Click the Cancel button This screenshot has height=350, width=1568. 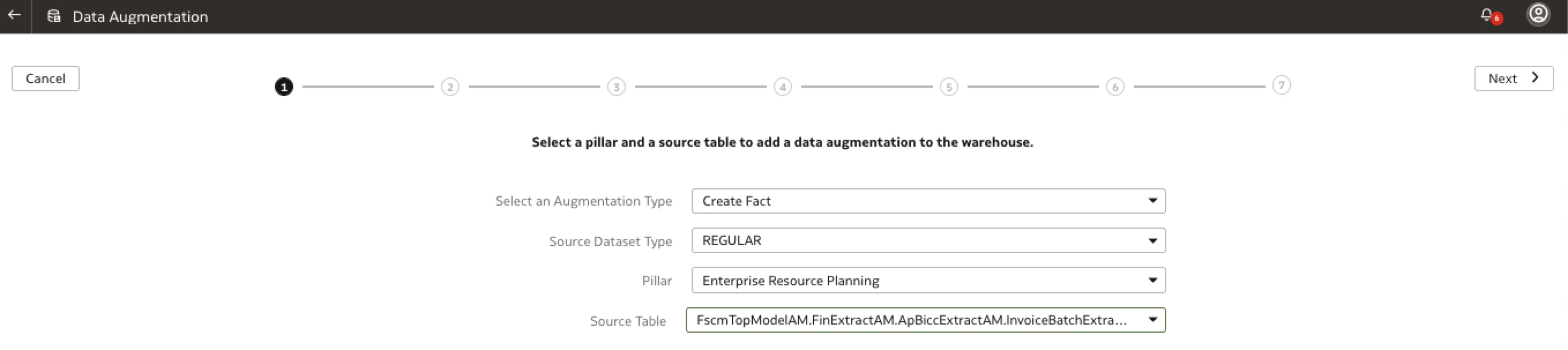(x=46, y=79)
